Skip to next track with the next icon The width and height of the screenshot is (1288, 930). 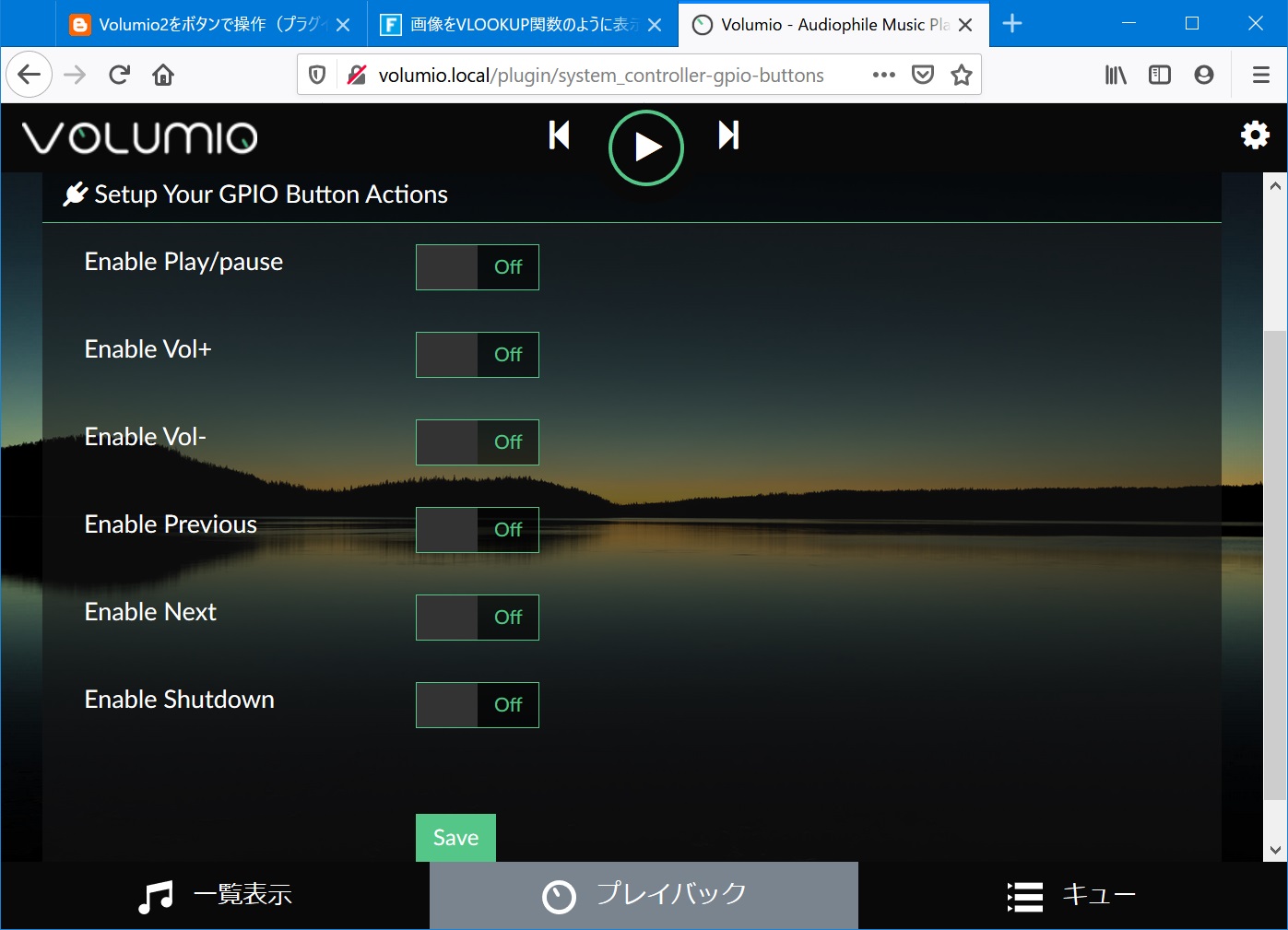click(727, 135)
